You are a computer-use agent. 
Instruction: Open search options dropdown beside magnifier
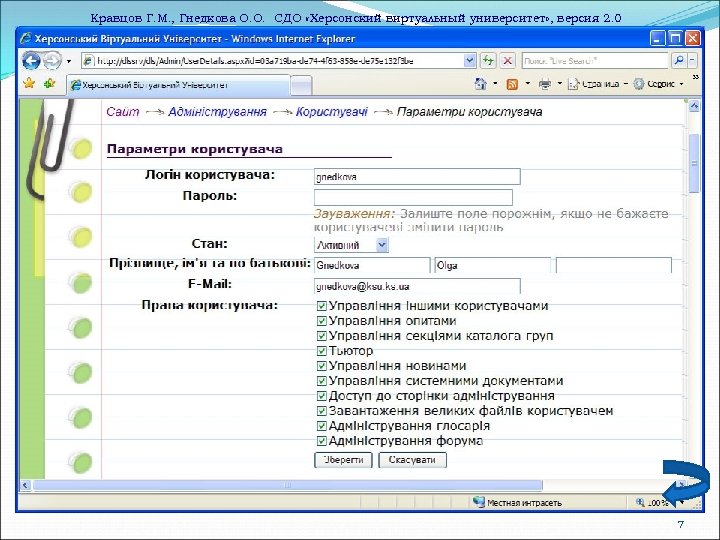692,60
